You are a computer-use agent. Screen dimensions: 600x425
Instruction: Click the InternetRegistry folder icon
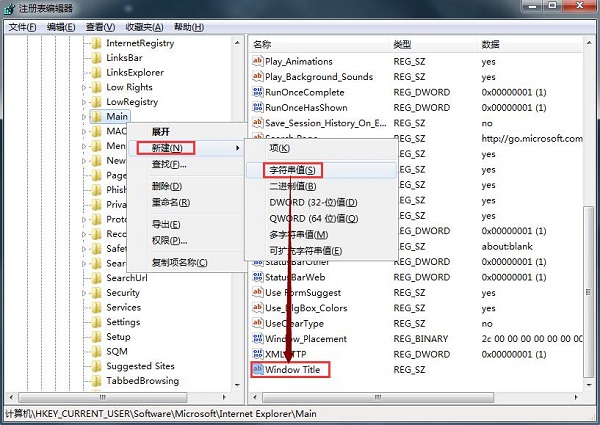click(96, 44)
